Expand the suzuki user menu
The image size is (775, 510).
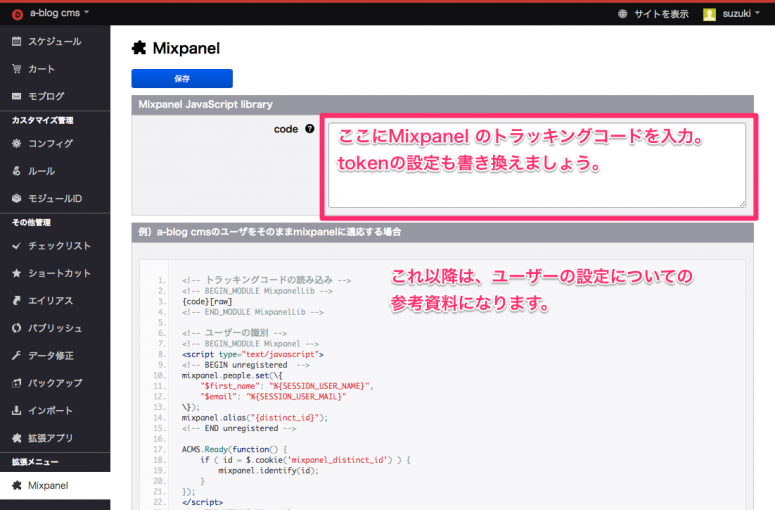tap(741, 14)
